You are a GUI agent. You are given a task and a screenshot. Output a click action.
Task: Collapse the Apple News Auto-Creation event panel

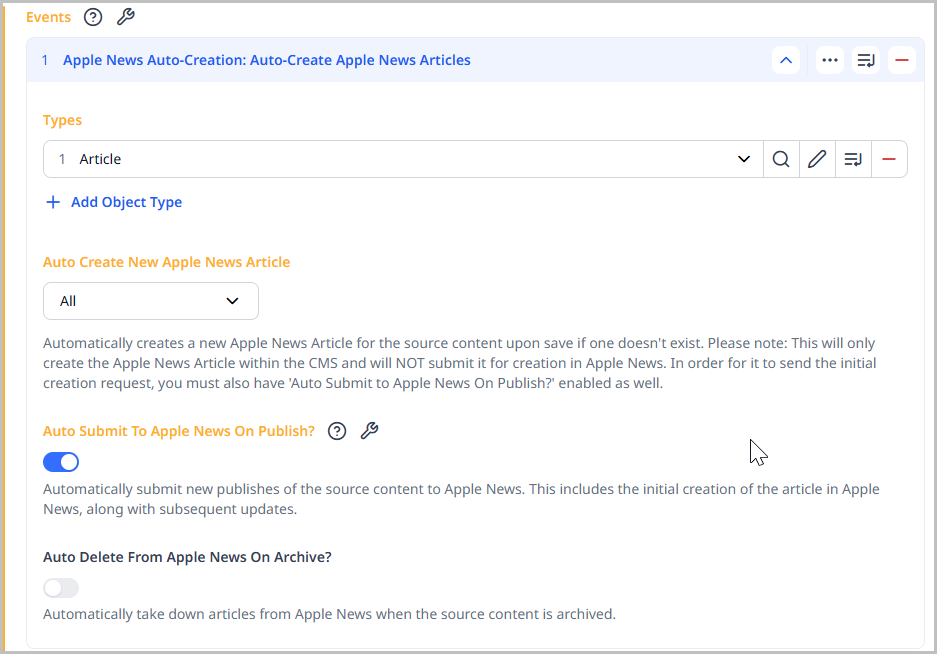pyautogui.click(x=786, y=60)
